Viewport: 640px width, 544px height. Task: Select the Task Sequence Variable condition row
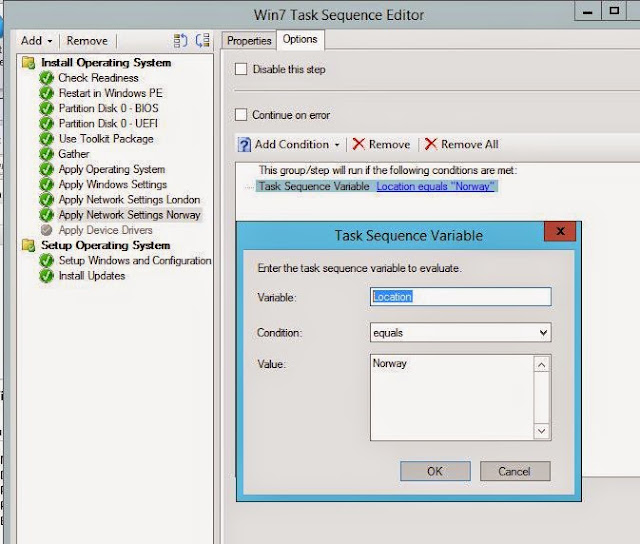click(x=377, y=187)
